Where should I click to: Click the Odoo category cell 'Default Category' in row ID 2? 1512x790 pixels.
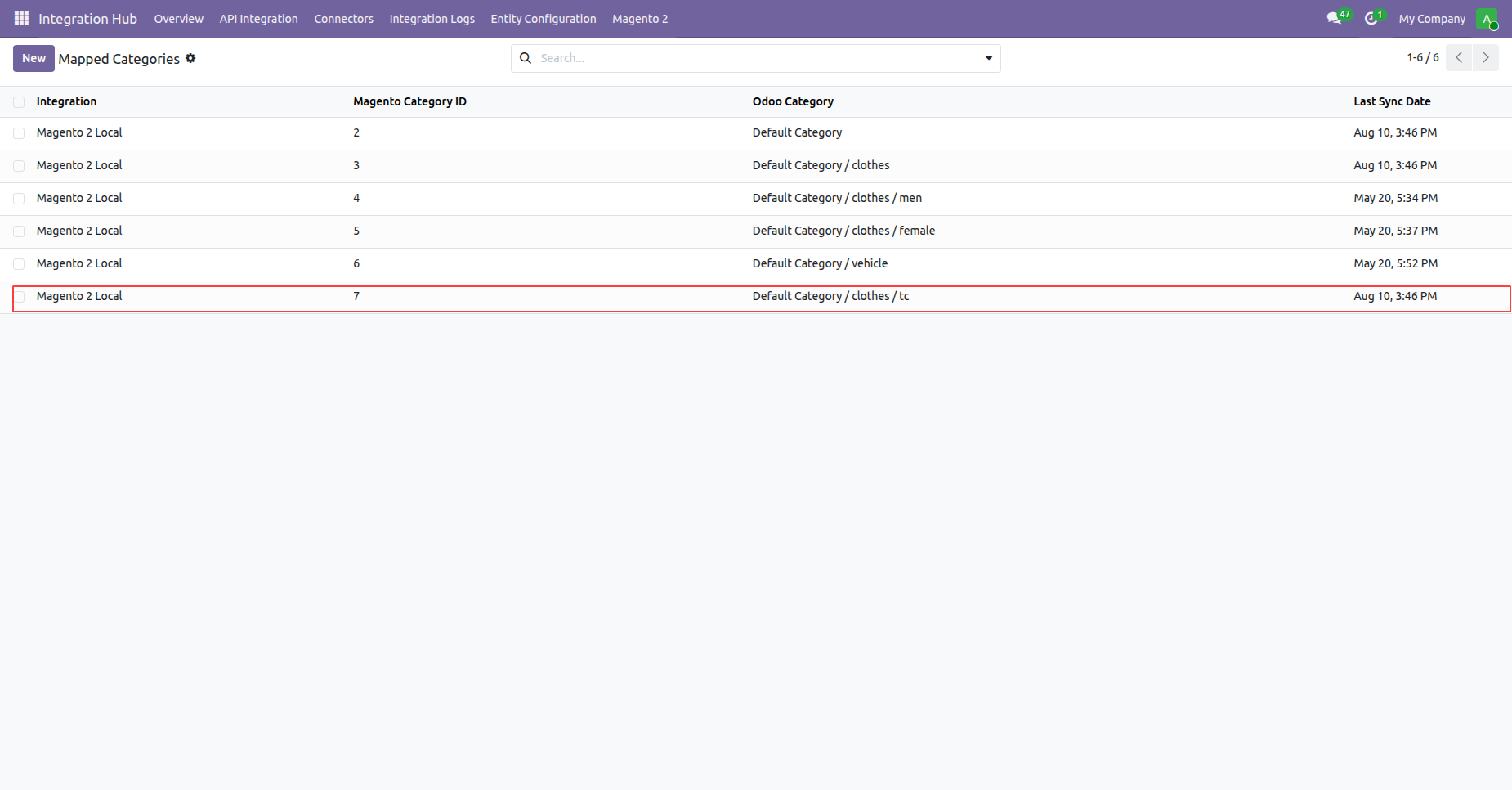coord(797,132)
